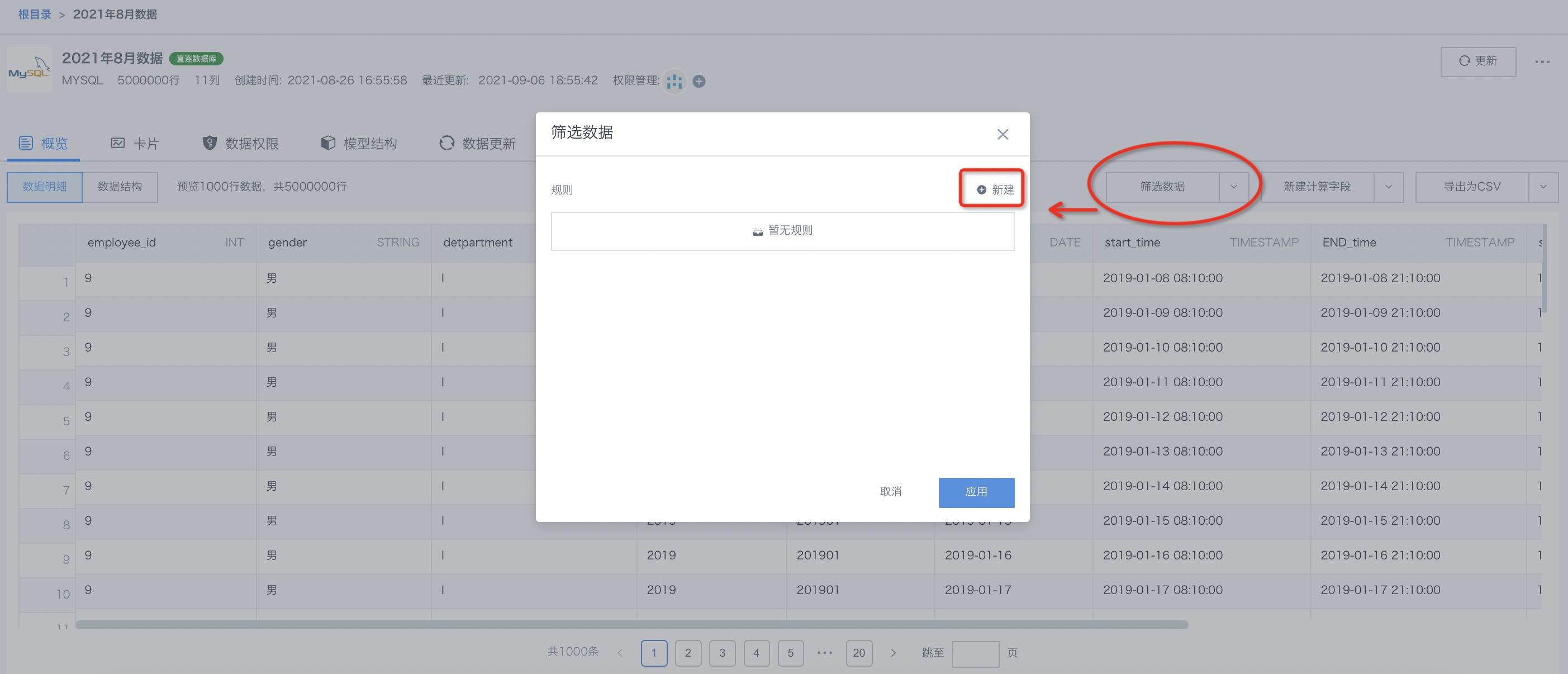The image size is (1568, 674).
Task: Click the refresh icon on the 更新 button
Action: pyautogui.click(x=1464, y=61)
